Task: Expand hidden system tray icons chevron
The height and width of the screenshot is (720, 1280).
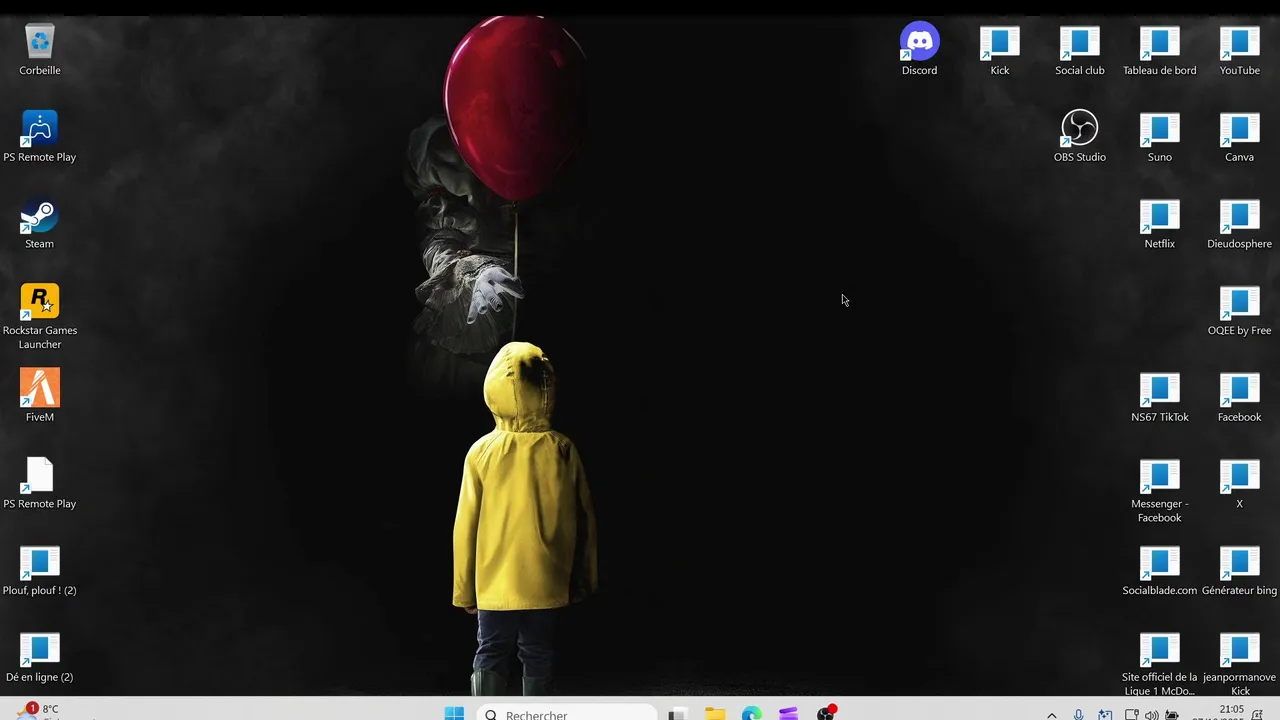Action: (1051, 715)
